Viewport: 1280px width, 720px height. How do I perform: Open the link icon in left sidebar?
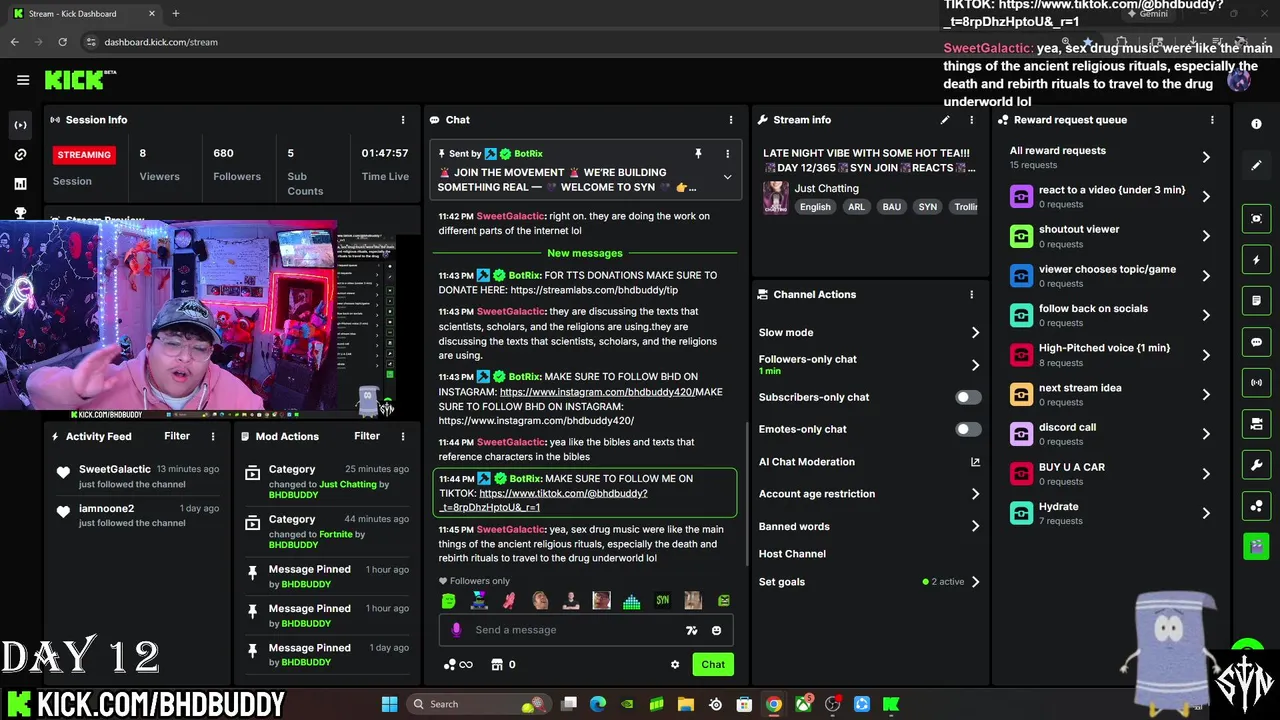20,154
